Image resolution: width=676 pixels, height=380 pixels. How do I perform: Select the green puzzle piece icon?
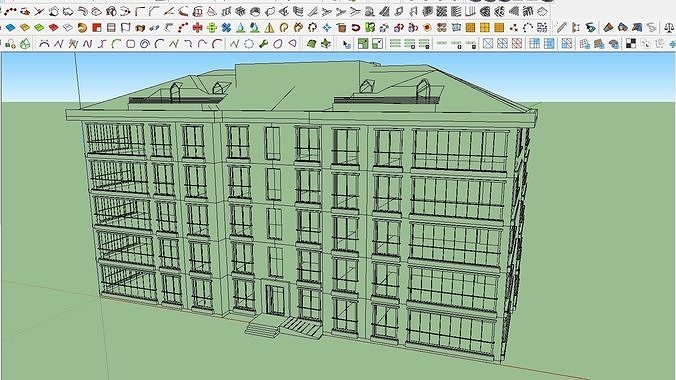[x=370, y=28]
